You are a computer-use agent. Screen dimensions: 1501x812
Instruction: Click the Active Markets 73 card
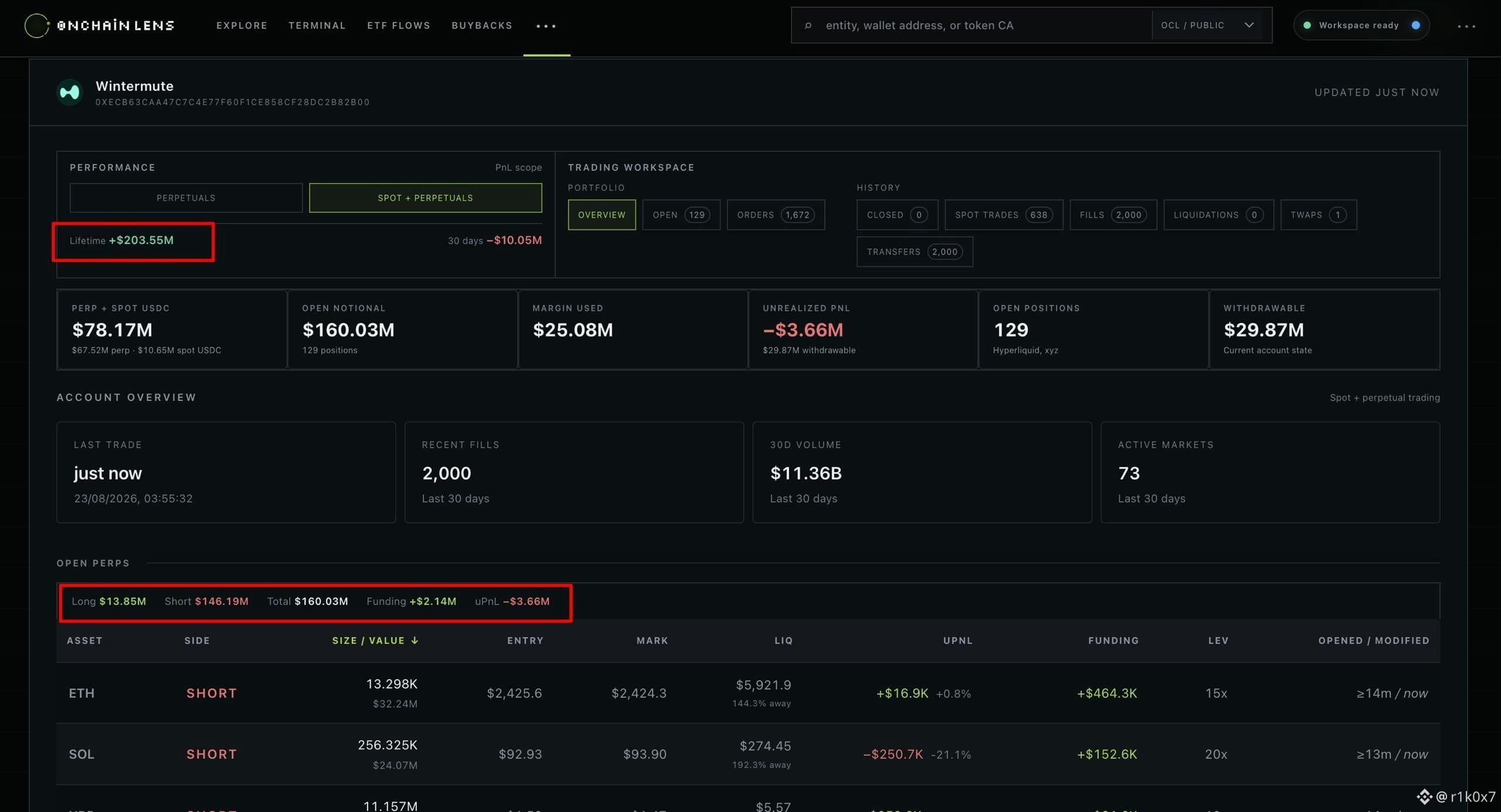pos(1271,472)
